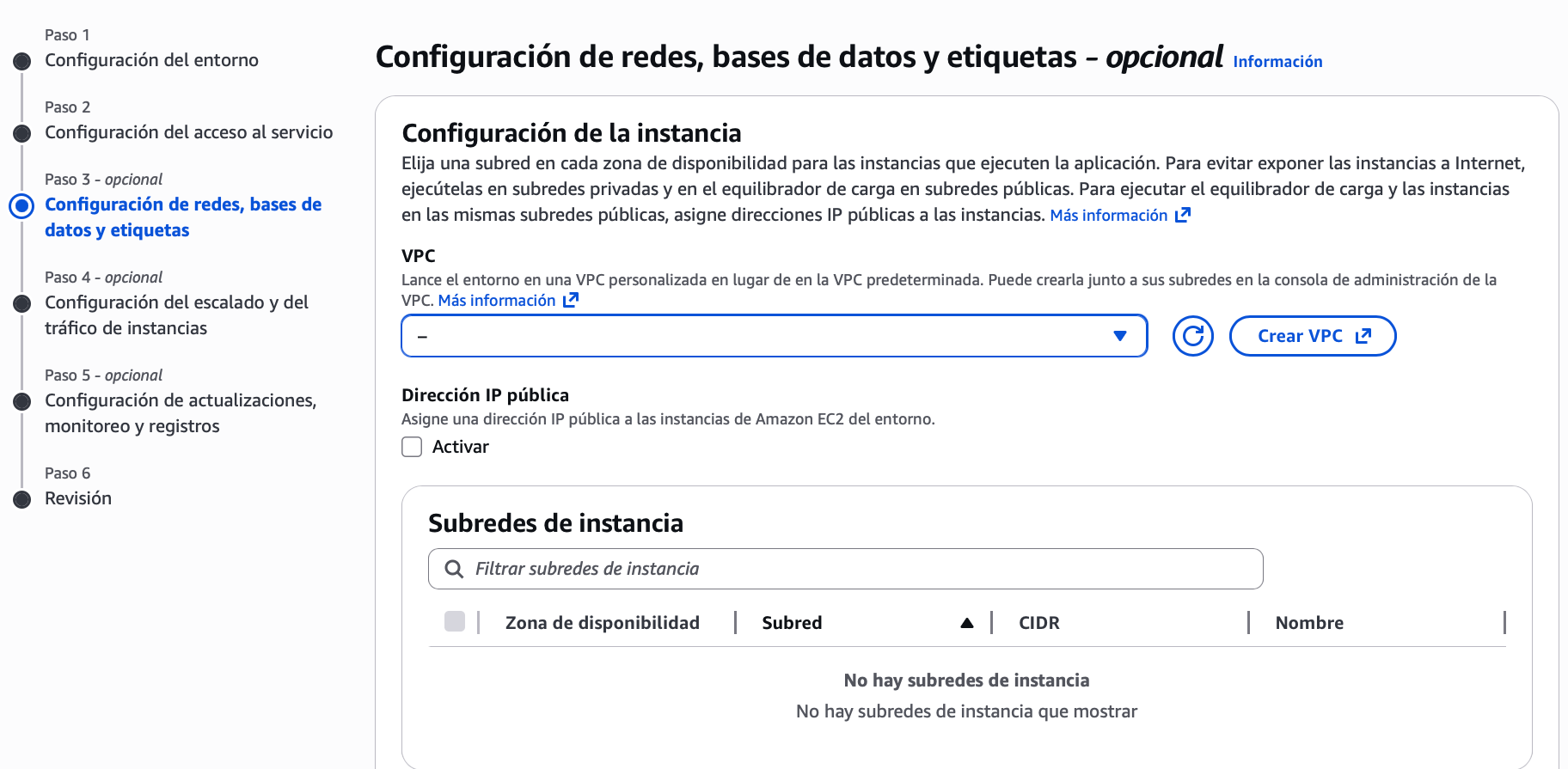Click the Filtrar subredes de instancia field
Screen dimensions: 1568x769
tap(860, 569)
